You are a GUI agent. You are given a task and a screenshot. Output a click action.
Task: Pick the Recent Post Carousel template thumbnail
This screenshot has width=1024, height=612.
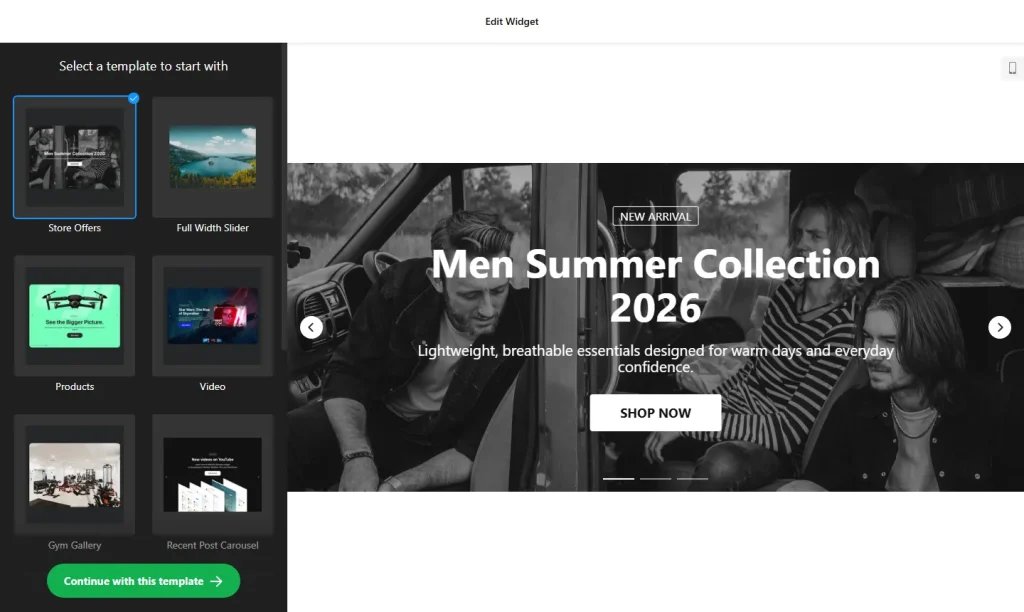tap(212, 474)
